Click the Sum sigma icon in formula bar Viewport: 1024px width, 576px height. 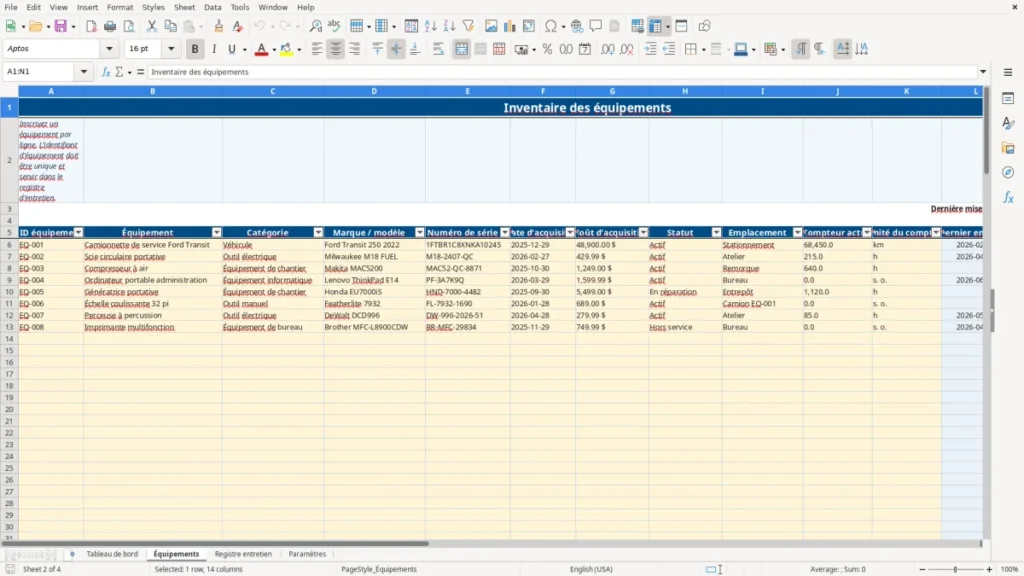[x=119, y=72]
